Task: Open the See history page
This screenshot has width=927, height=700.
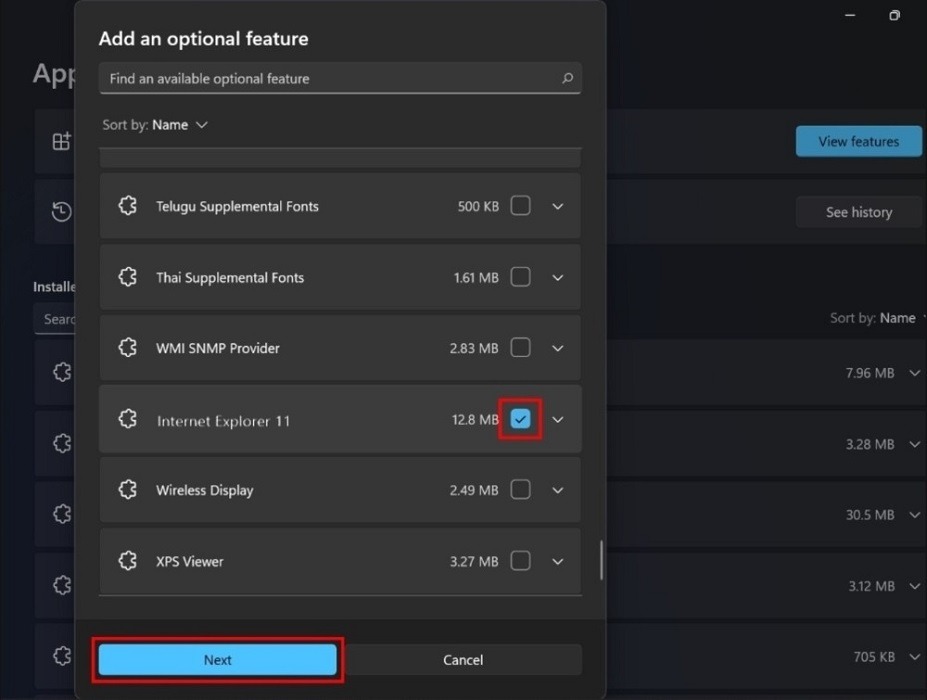Action: 857,211
